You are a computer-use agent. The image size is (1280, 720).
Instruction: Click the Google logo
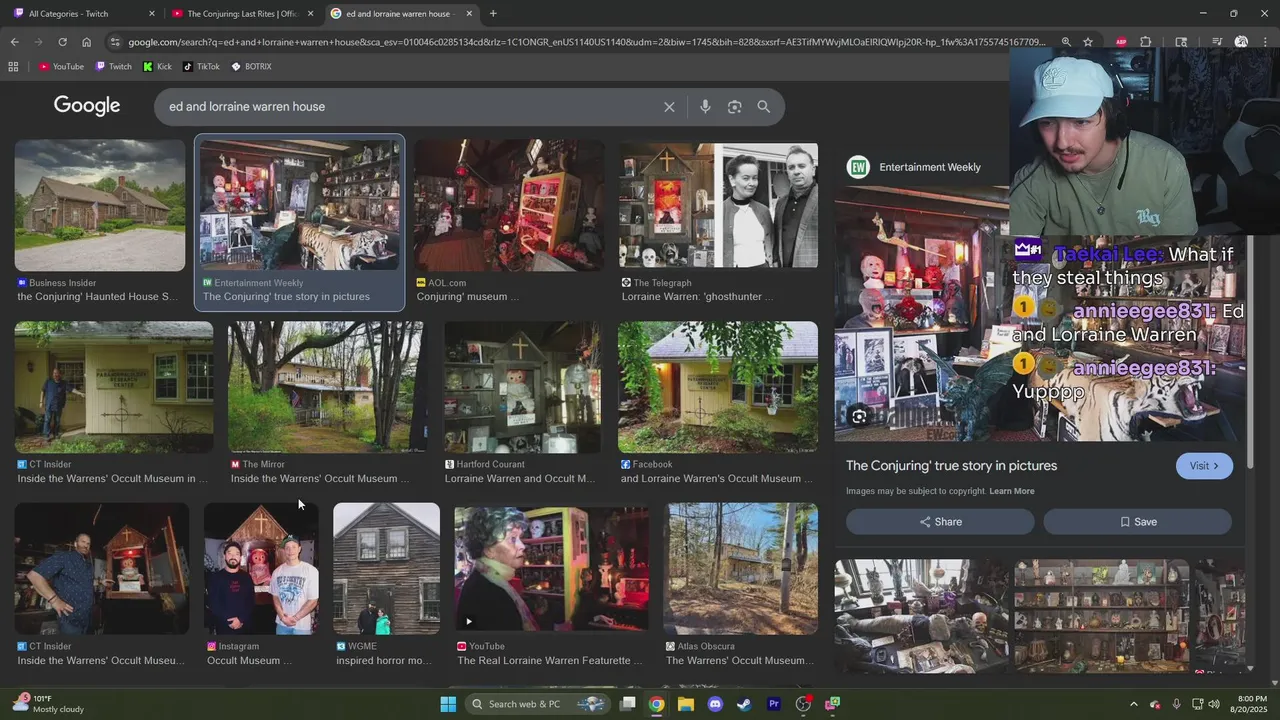(x=87, y=106)
